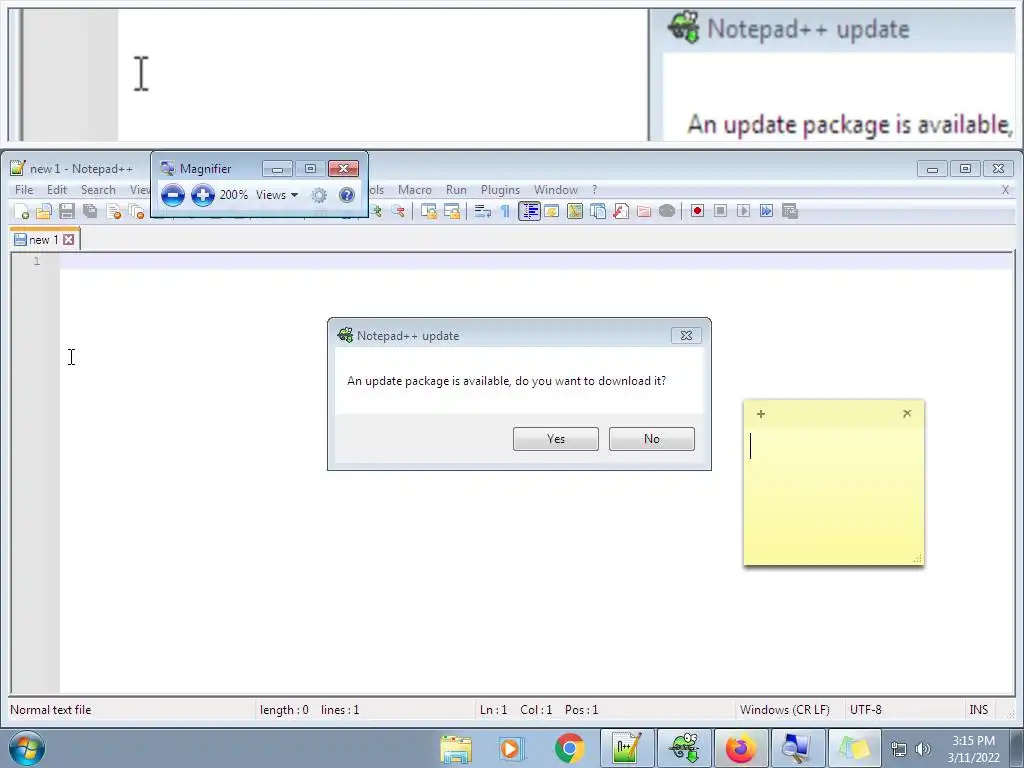Click line 1 in the Notepad++ editor
This screenshot has width=1024, height=768.
[x=536, y=261]
